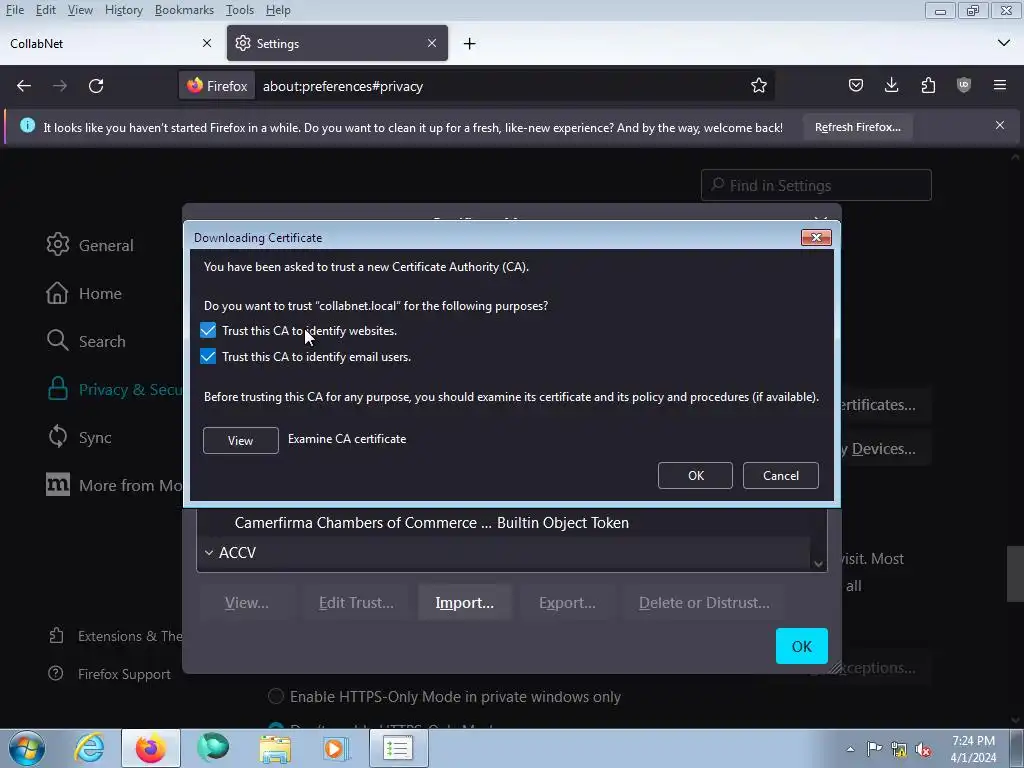This screenshot has width=1024, height=768.
Task: Open the Extensions puzzle icon
Action: click(928, 86)
